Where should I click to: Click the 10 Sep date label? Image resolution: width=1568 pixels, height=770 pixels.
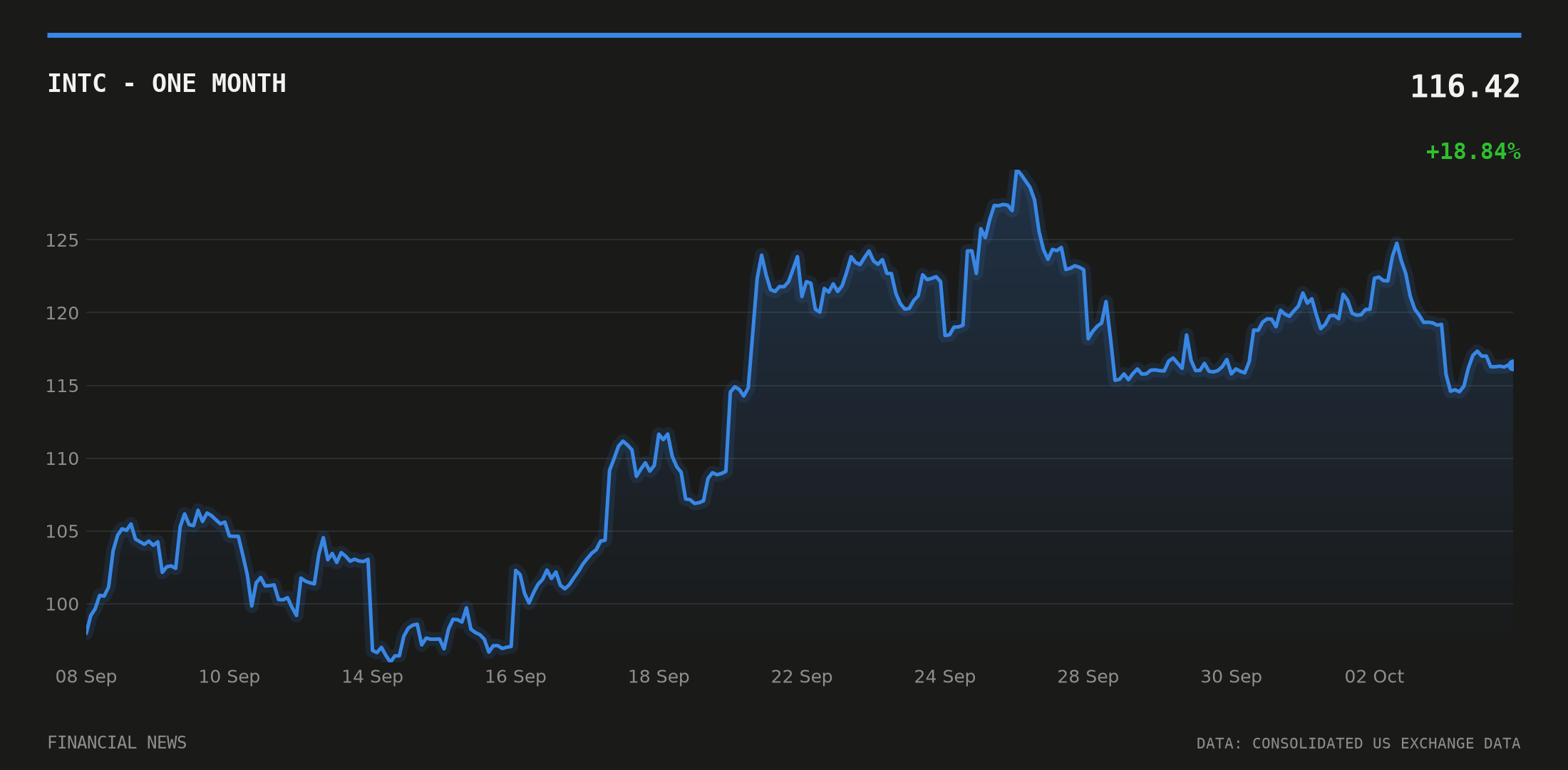click(229, 677)
